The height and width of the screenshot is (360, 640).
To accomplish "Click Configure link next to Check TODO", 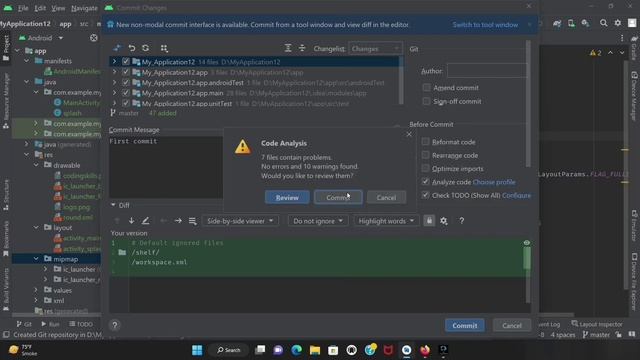I will [516, 196].
